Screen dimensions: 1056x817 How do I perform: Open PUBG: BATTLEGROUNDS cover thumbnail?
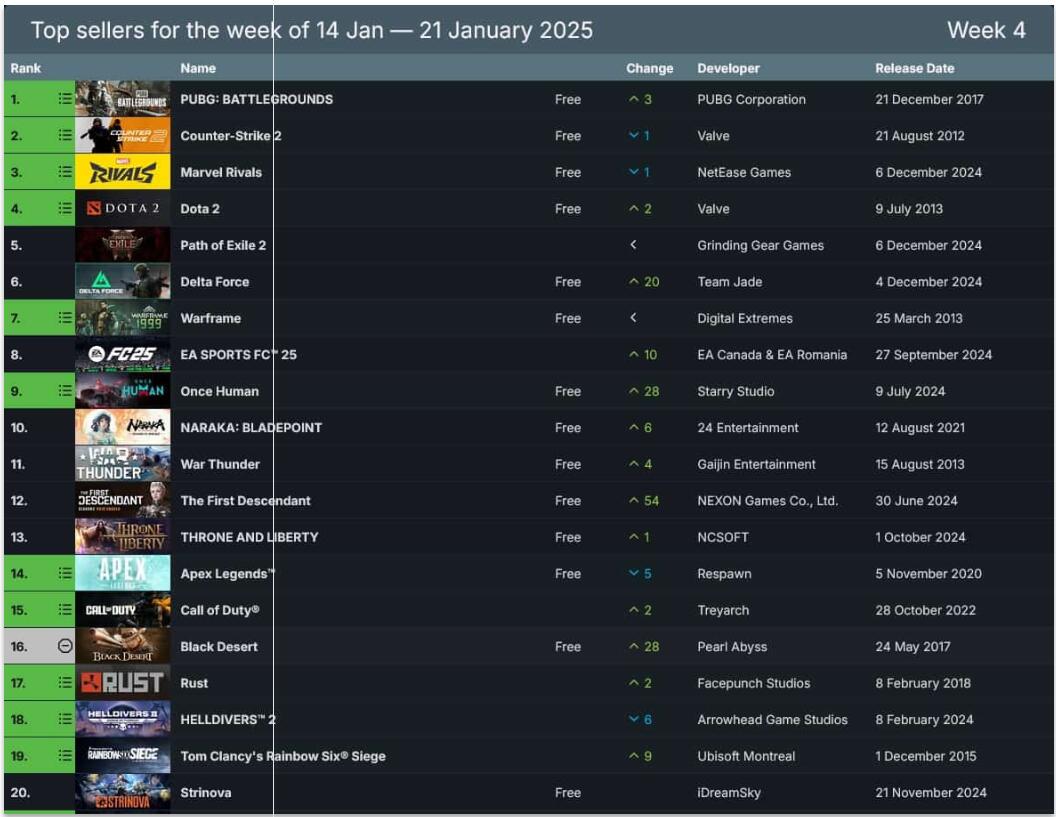point(123,99)
